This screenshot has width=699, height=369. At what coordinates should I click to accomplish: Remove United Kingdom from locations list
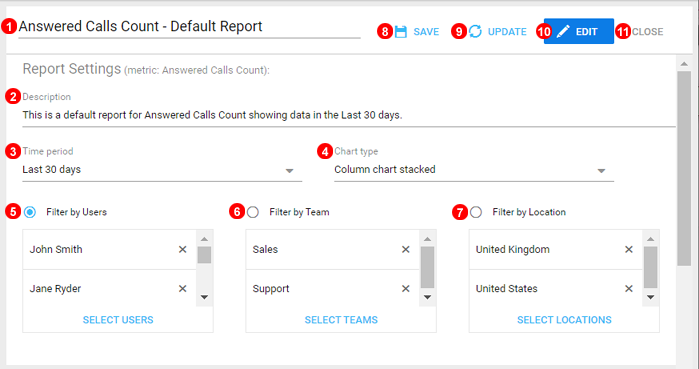click(x=629, y=250)
